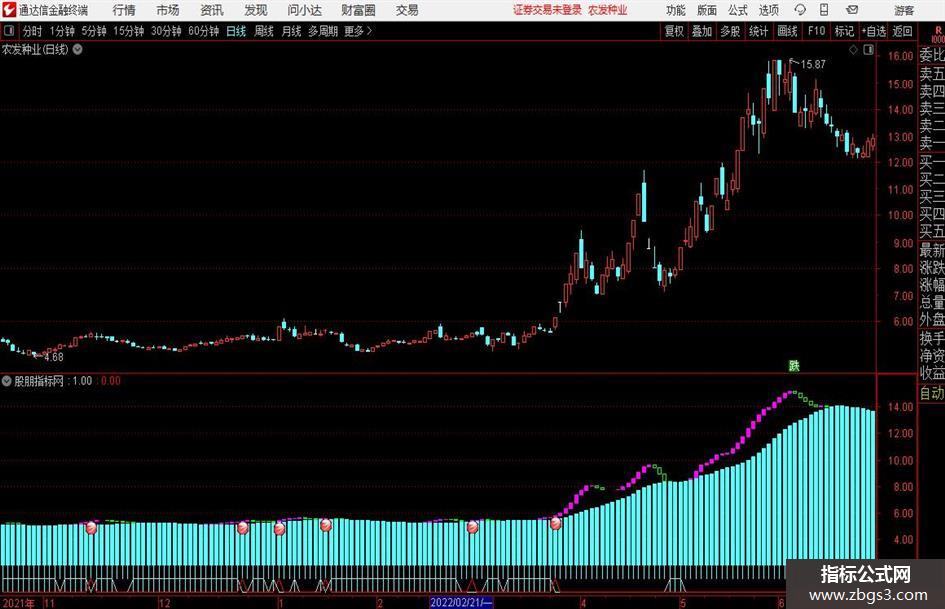Image resolution: width=945 pixels, height=609 pixels.
Task: Open the customer service headset icon
Action: pyautogui.click(x=800, y=10)
